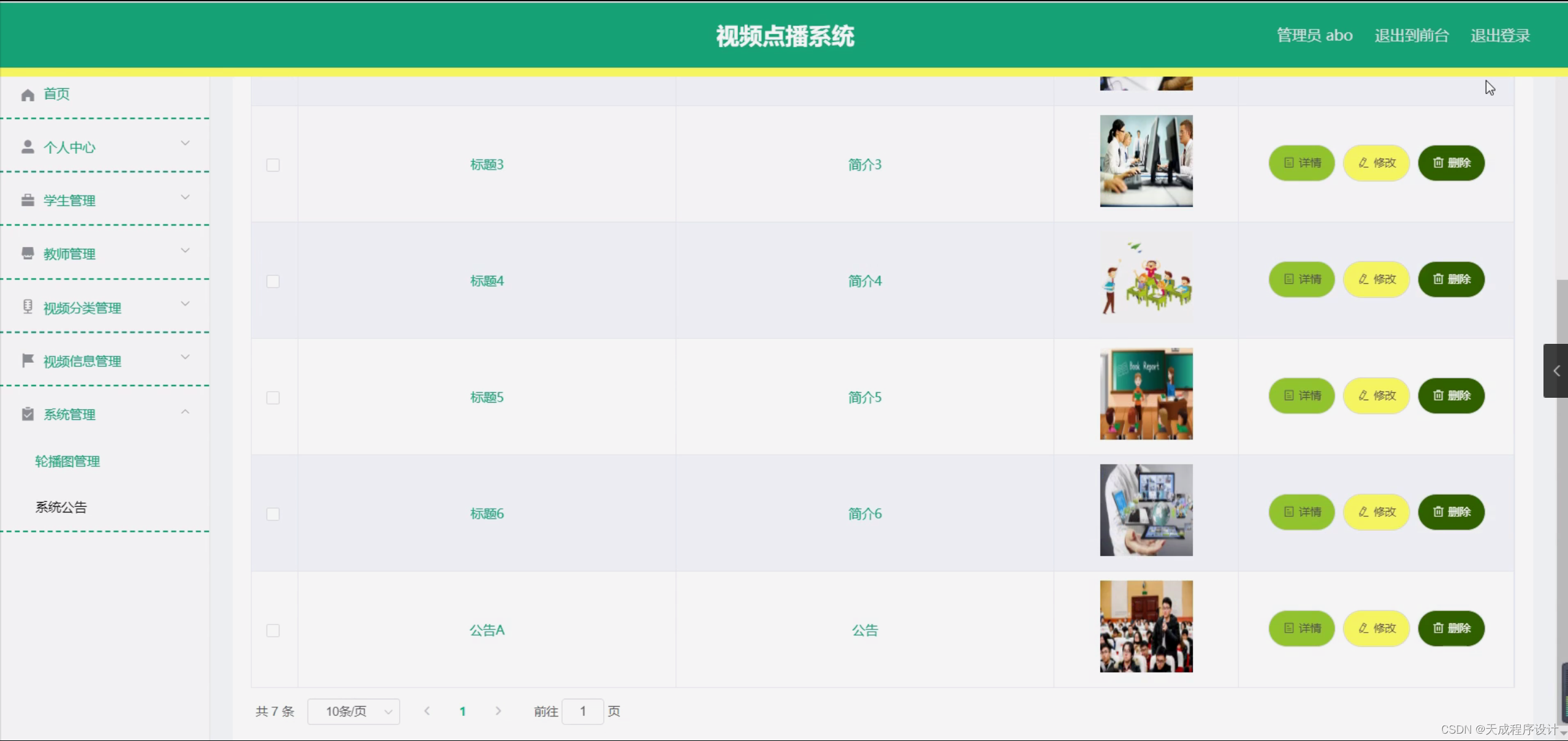Click 删除 button for 标题4 row

tap(1451, 279)
